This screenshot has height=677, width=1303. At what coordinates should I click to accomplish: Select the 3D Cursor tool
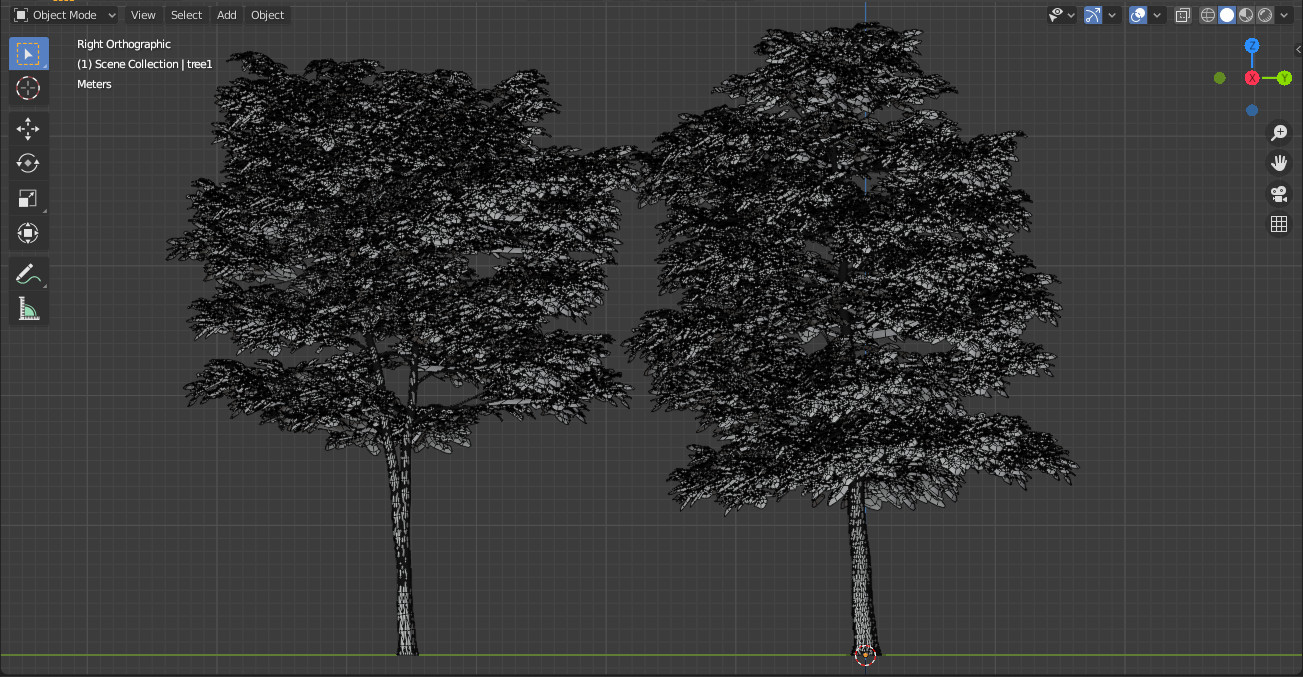click(28, 88)
